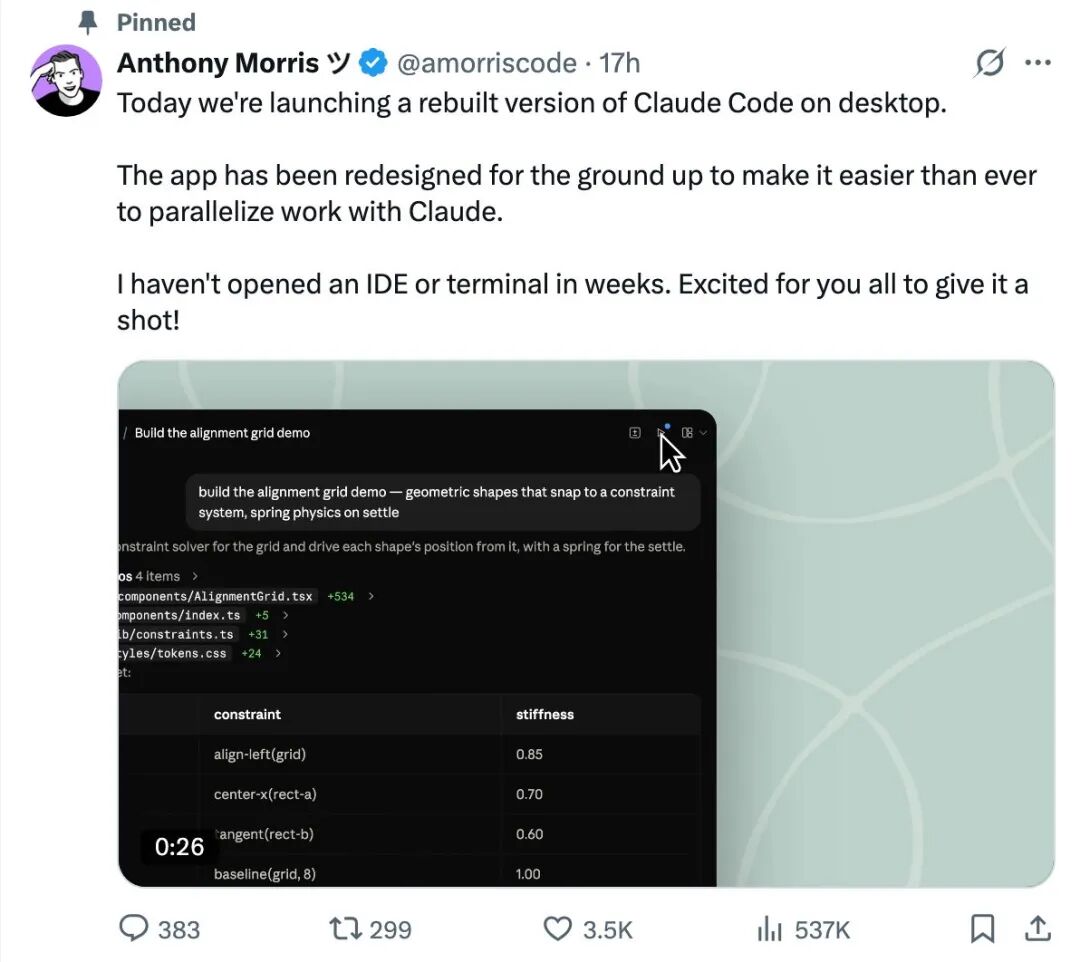Screen dimensions: 1080x962
Task: Open the @amorriscode handle link
Action: 487,64
